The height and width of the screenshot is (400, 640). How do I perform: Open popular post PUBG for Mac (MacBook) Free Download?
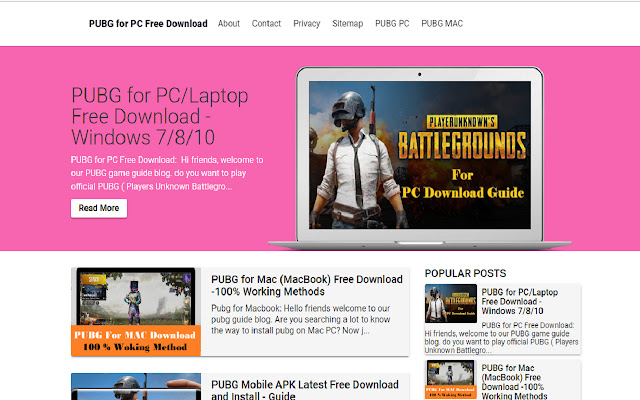click(514, 382)
